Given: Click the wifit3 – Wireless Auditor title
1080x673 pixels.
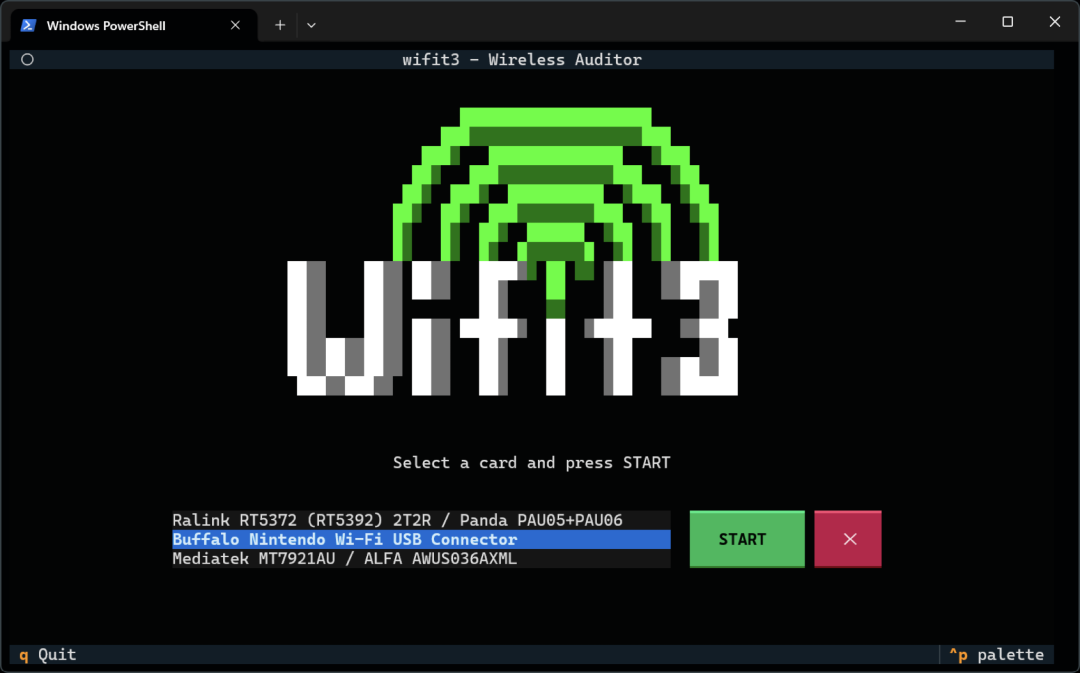Looking at the screenshot, I should tap(522, 60).
